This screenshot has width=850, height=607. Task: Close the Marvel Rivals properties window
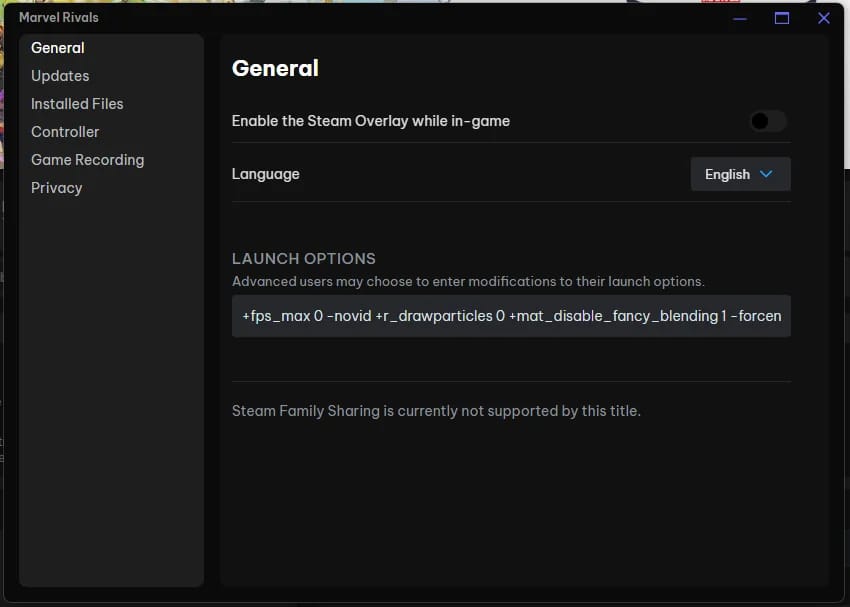[x=823, y=18]
